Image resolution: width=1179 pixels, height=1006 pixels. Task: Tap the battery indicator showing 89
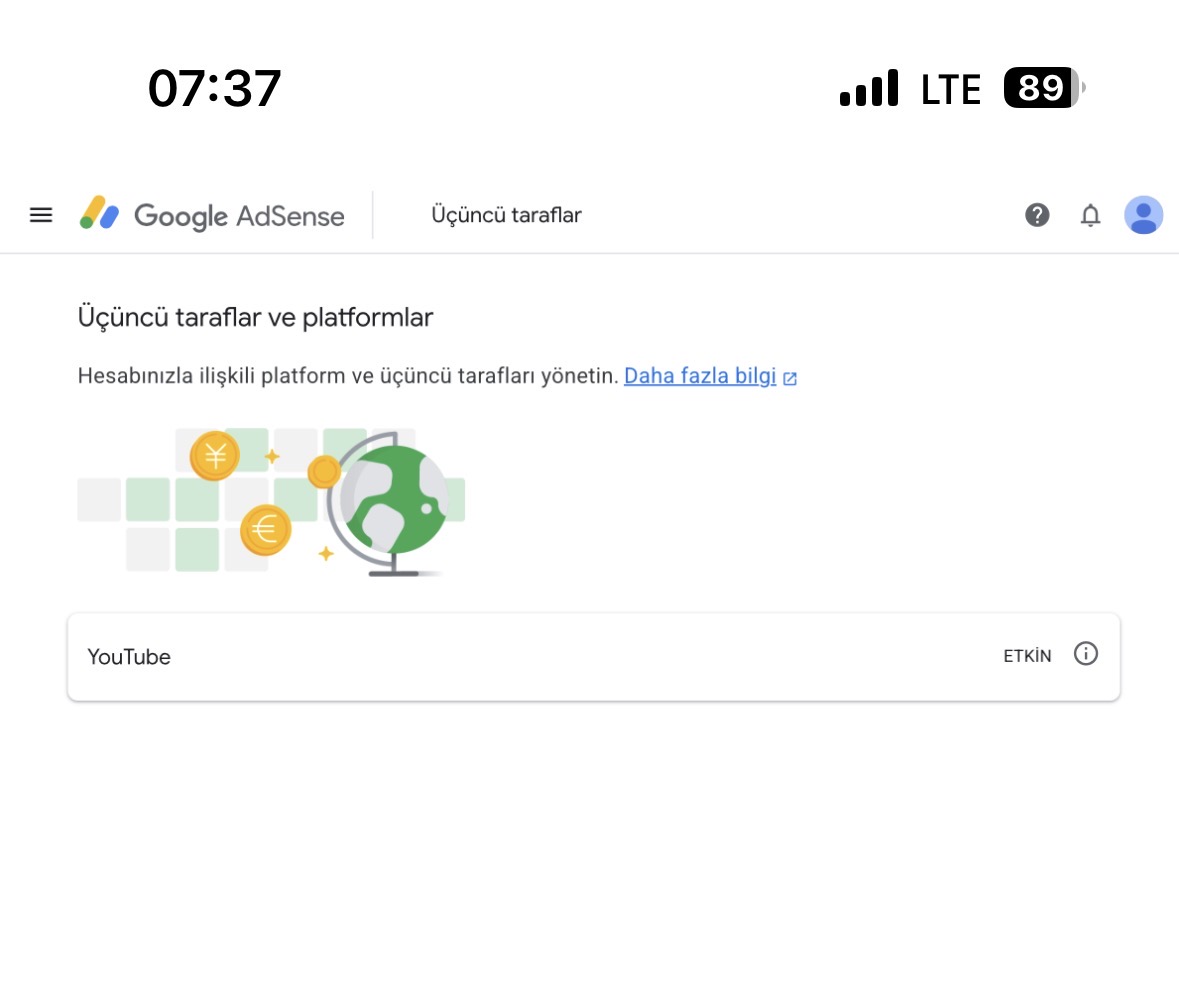(x=1044, y=88)
